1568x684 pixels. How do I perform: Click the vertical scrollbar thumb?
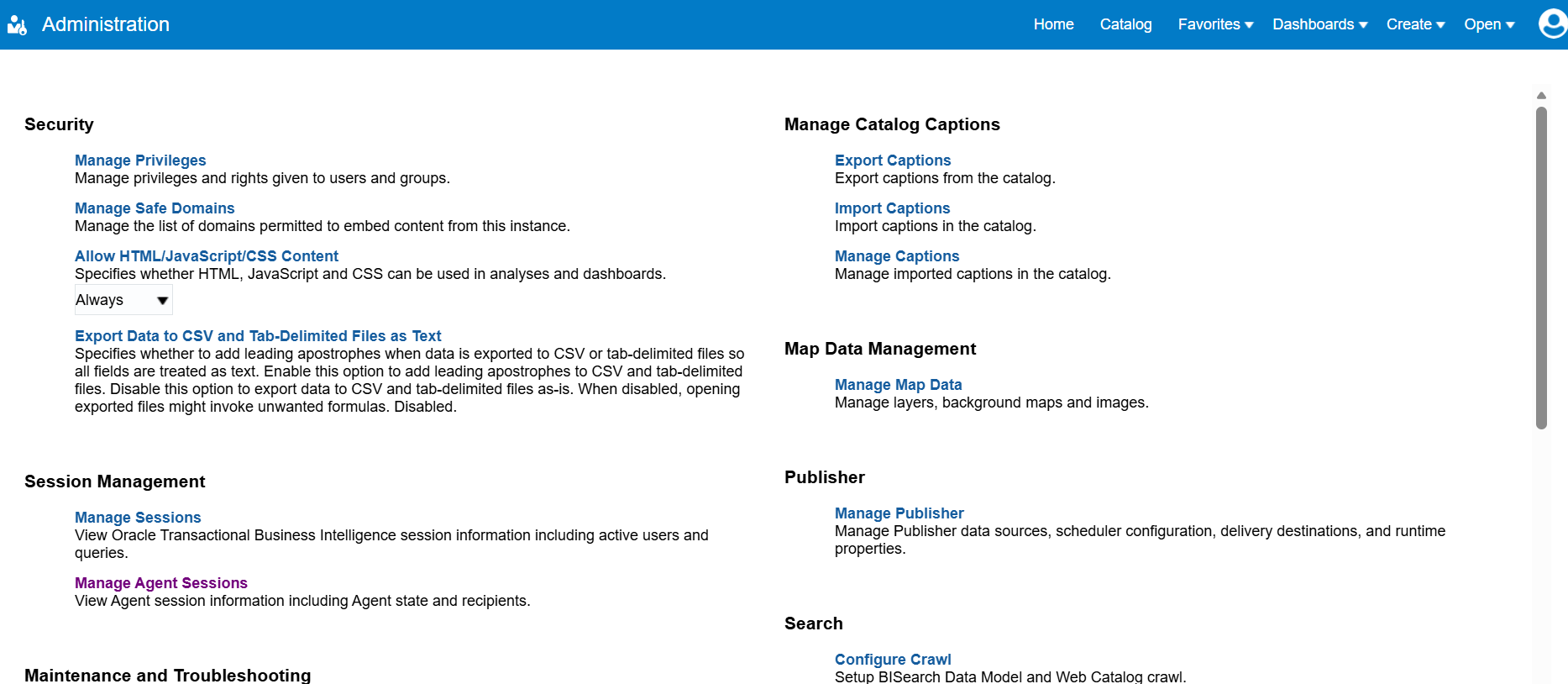pos(1541,267)
